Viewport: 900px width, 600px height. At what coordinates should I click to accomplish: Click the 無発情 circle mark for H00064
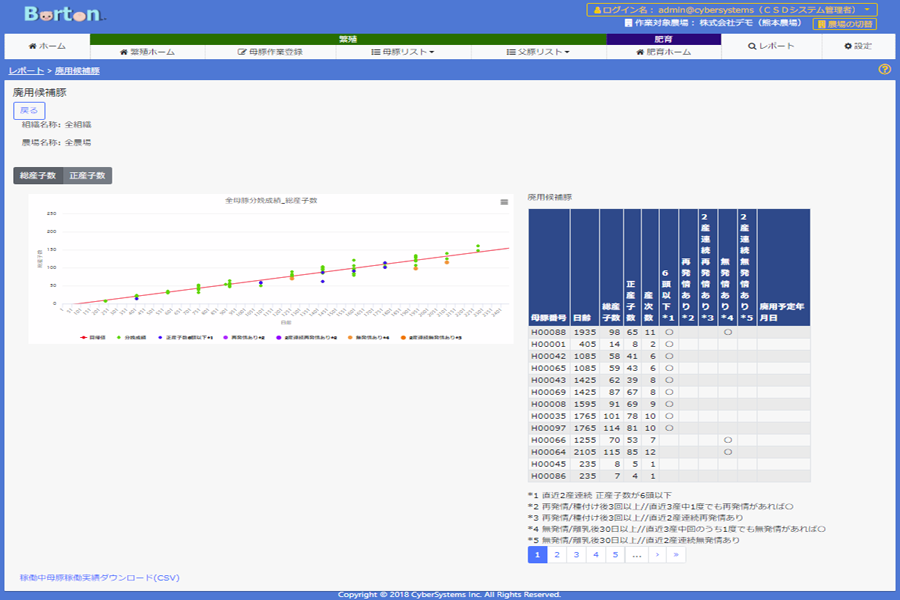click(728, 452)
